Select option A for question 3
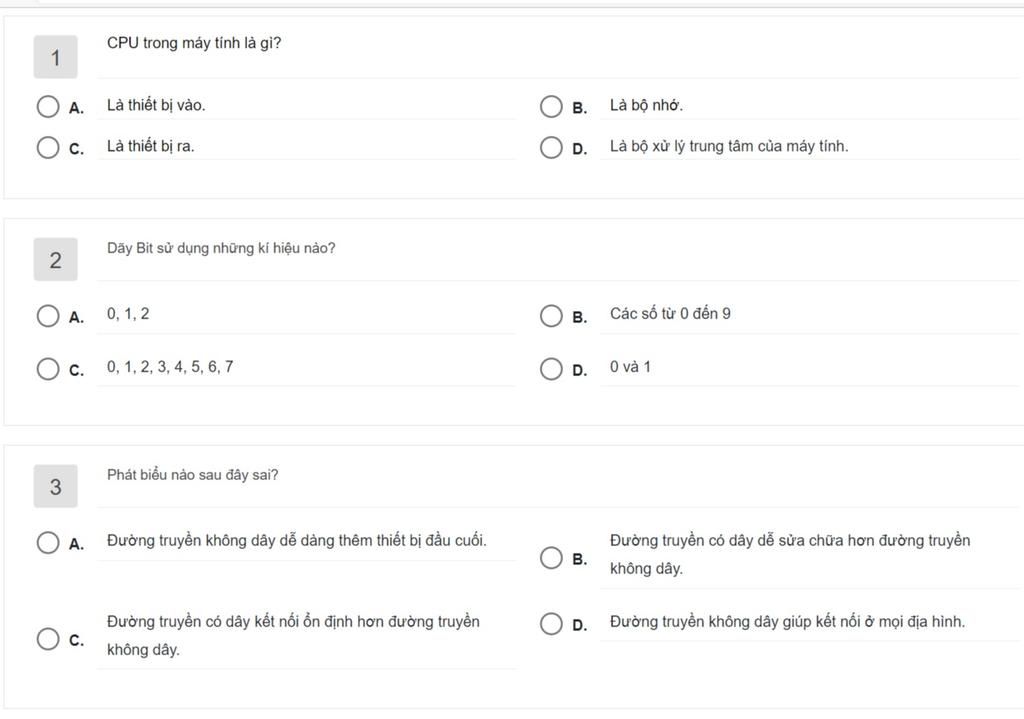1024x719 pixels. 48,543
